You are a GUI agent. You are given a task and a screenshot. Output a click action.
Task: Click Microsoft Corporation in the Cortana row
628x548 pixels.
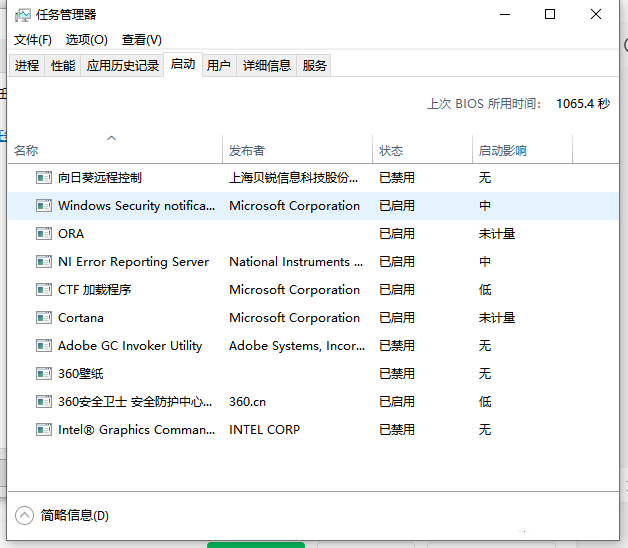point(294,318)
